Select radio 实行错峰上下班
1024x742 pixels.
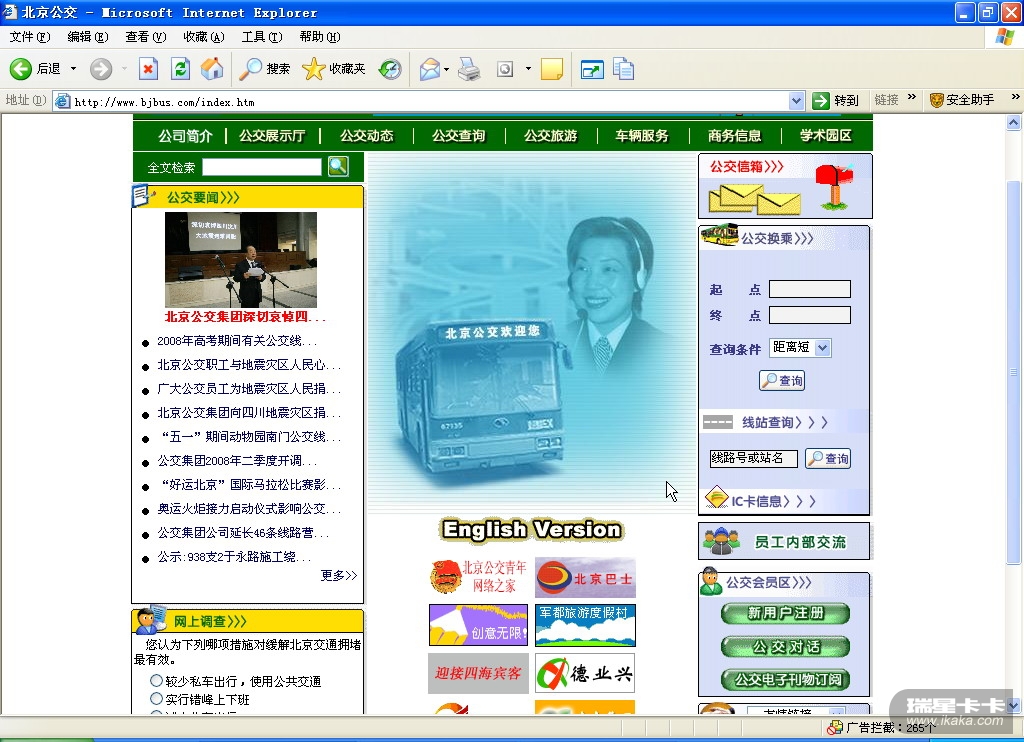[156, 699]
